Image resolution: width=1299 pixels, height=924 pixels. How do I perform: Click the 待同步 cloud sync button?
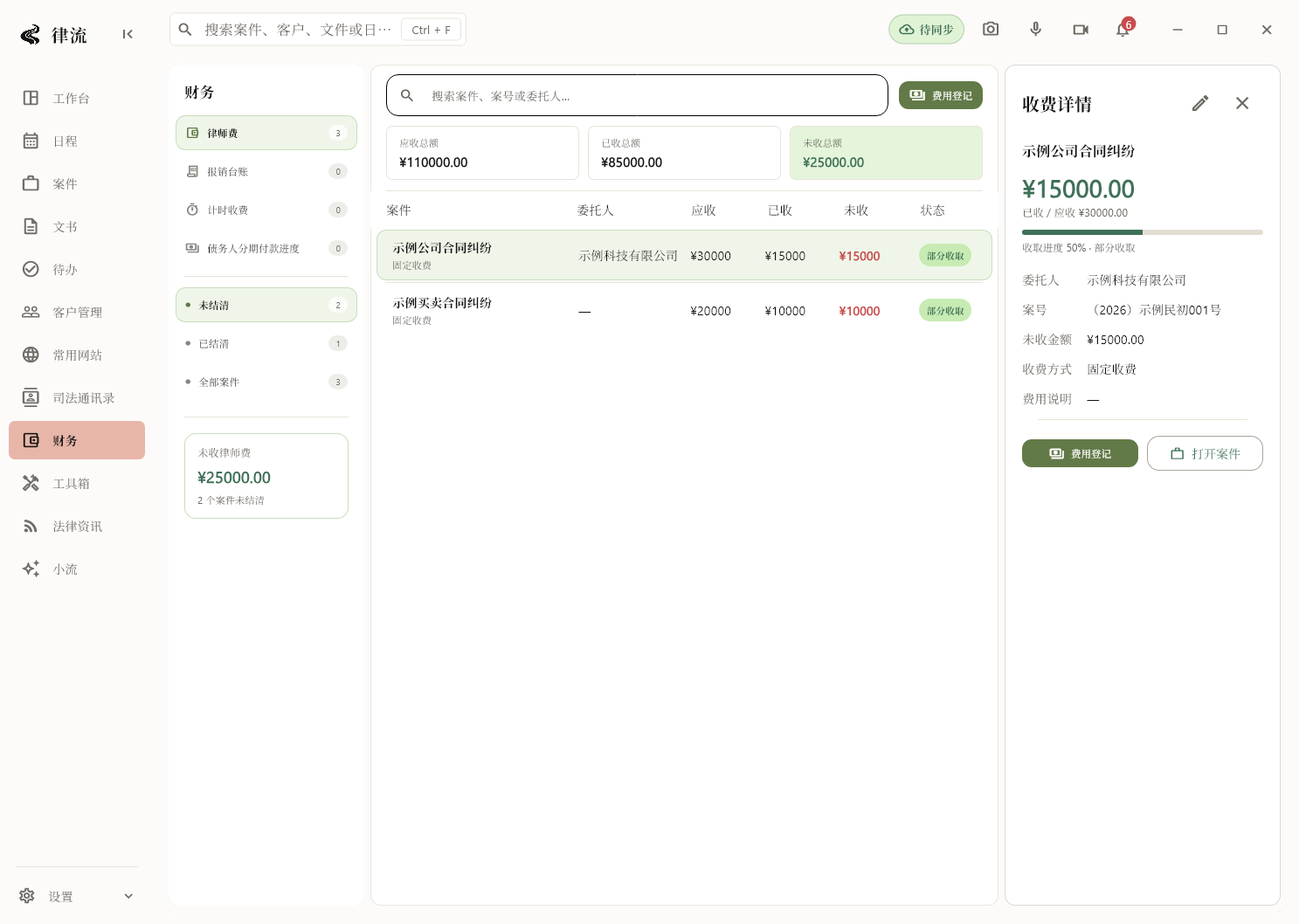pyautogui.click(x=926, y=30)
